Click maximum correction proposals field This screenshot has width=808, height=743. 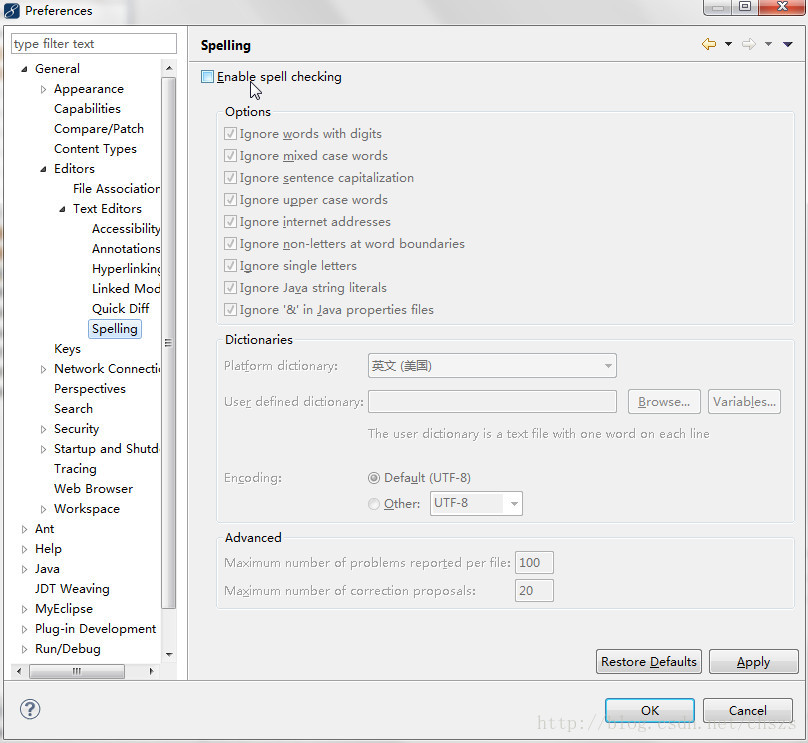click(534, 590)
